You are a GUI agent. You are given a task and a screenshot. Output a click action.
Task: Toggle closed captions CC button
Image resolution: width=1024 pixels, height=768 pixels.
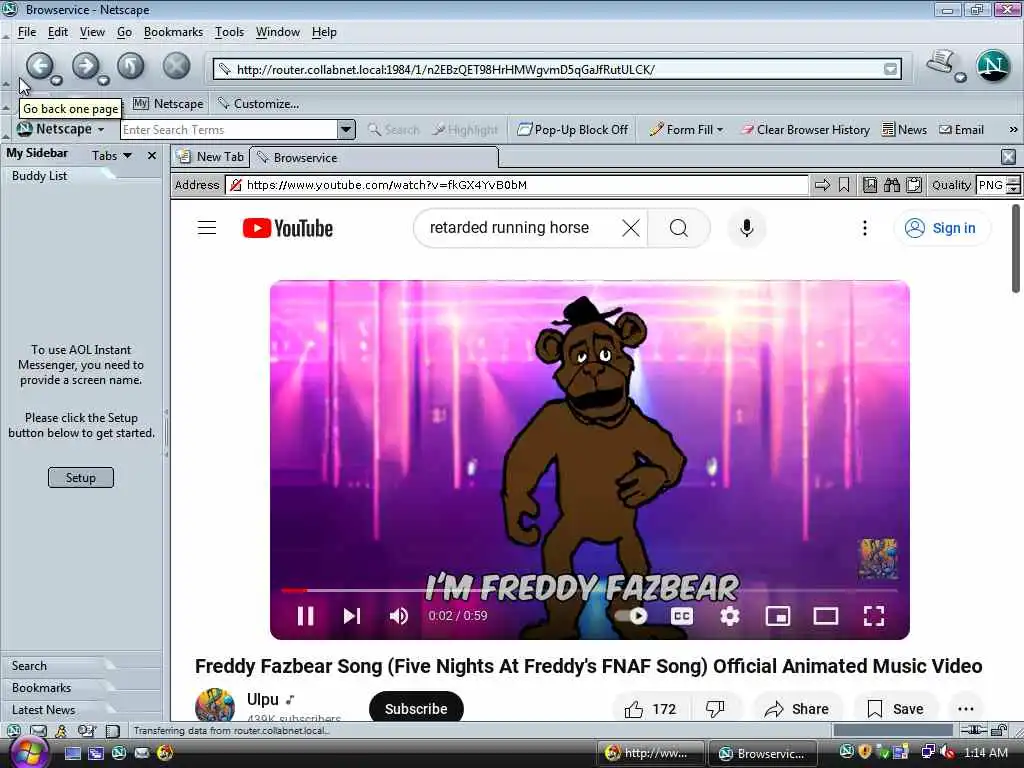[x=682, y=616]
